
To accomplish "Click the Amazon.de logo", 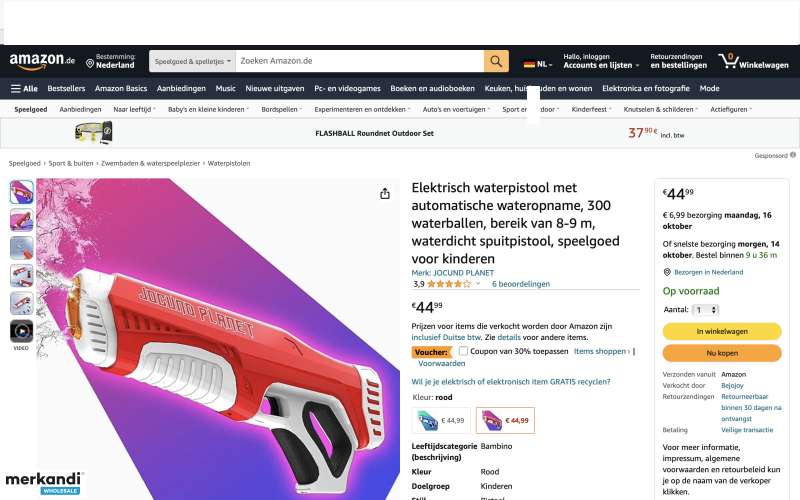I will point(42,61).
